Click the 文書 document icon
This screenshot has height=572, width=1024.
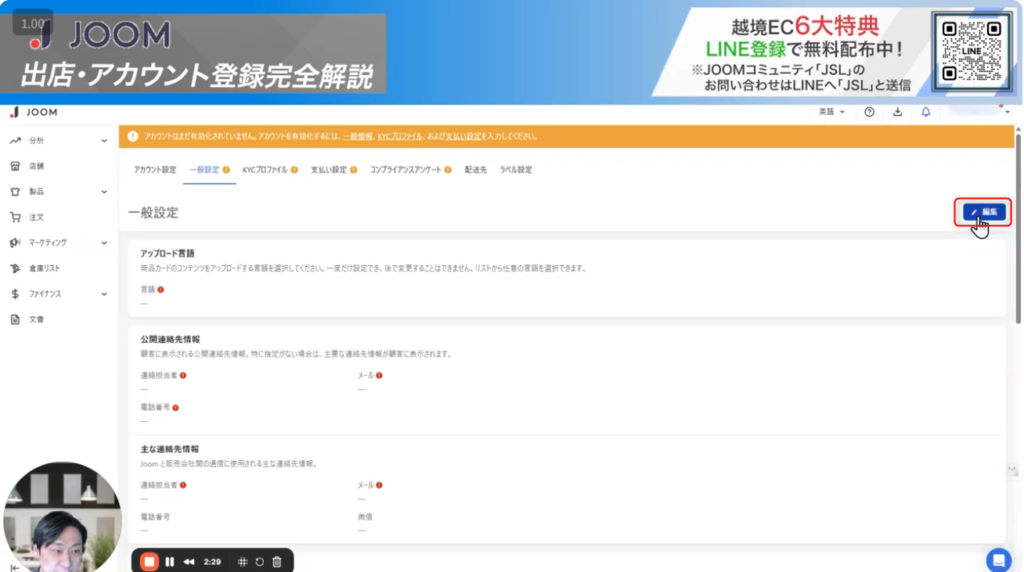pyautogui.click(x=15, y=319)
